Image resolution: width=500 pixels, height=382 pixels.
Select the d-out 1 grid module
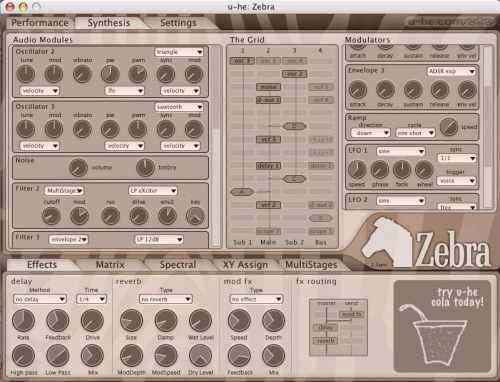[268, 100]
